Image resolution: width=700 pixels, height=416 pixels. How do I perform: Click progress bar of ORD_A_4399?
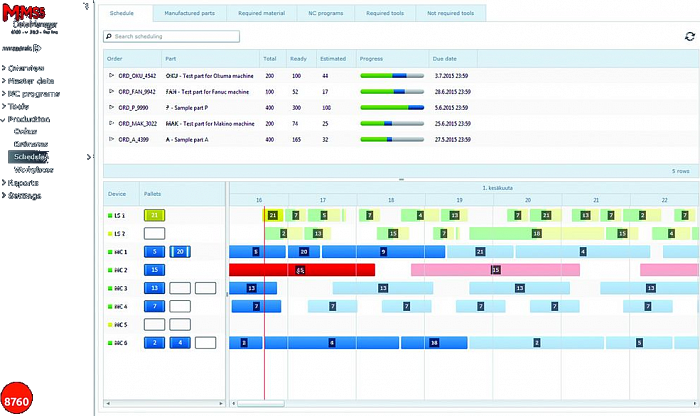point(392,140)
